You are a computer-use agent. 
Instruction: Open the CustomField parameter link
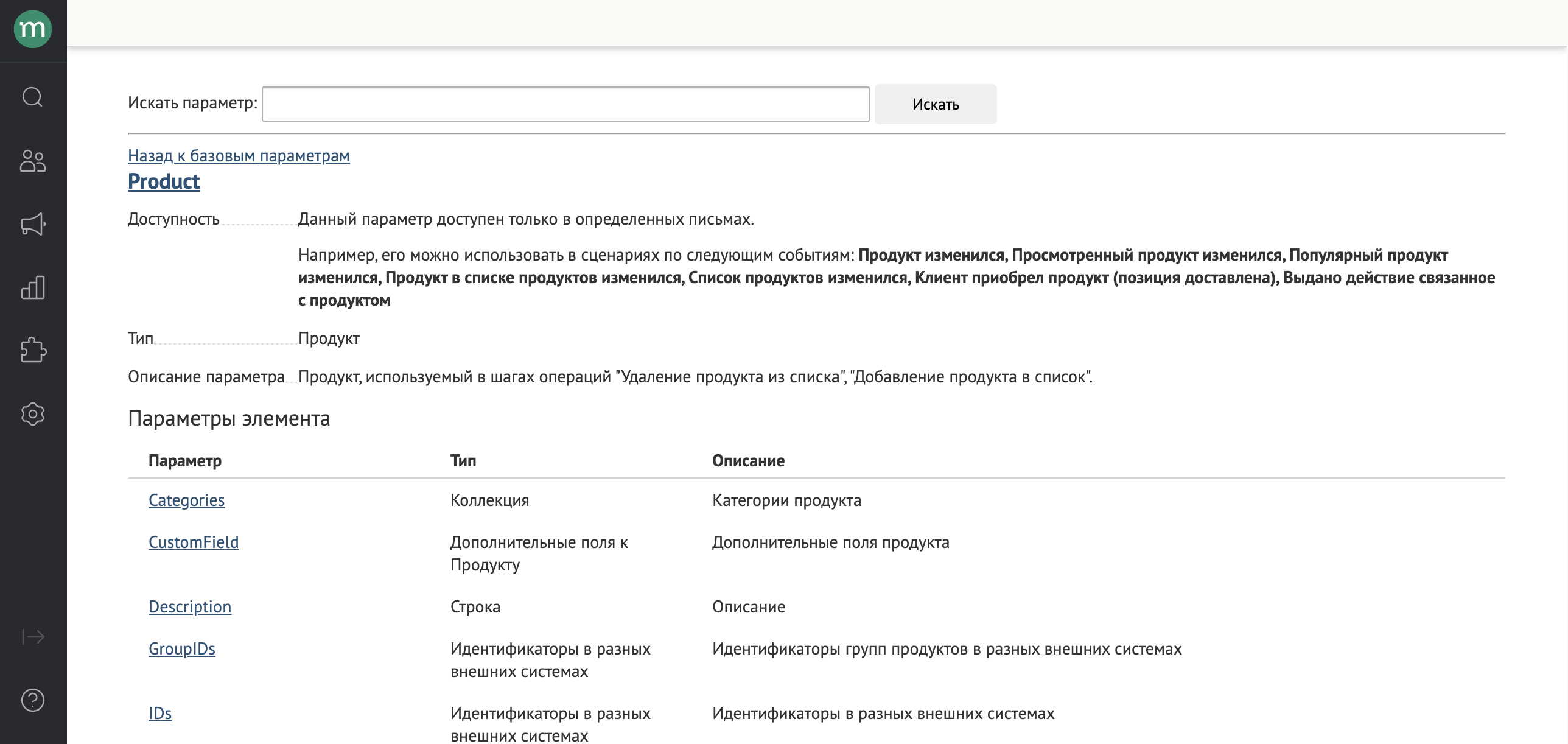point(194,542)
